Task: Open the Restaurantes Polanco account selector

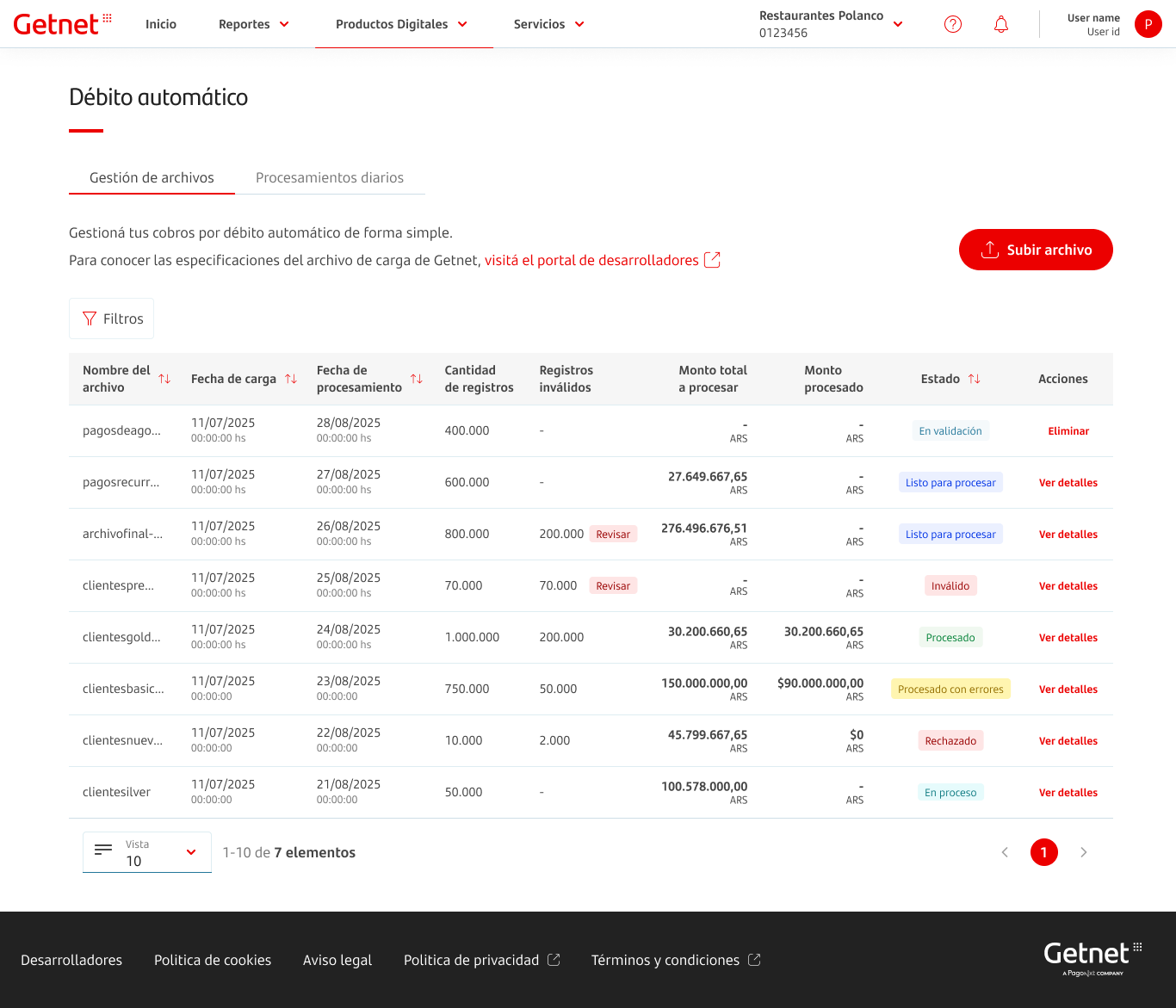Action: [x=831, y=24]
